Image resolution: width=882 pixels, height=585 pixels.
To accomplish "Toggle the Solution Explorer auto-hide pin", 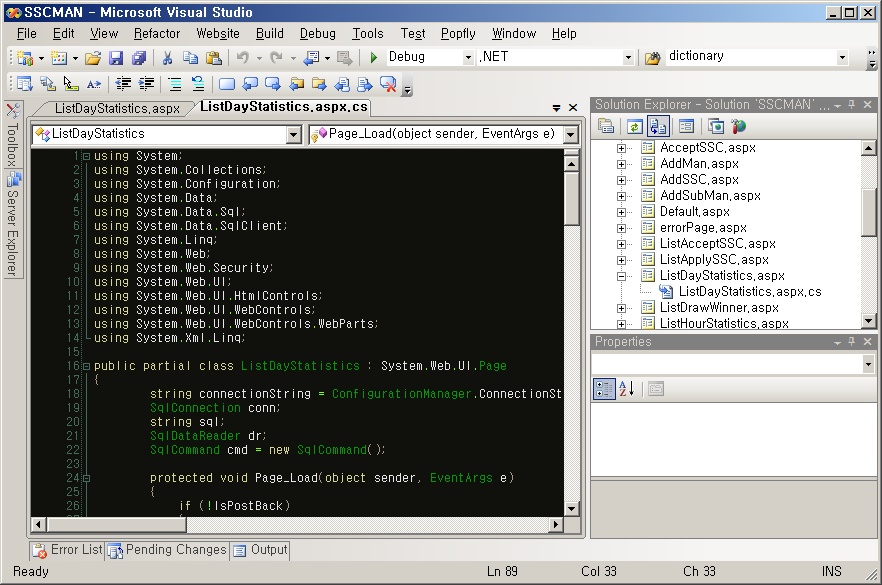I will (x=852, y=105).
